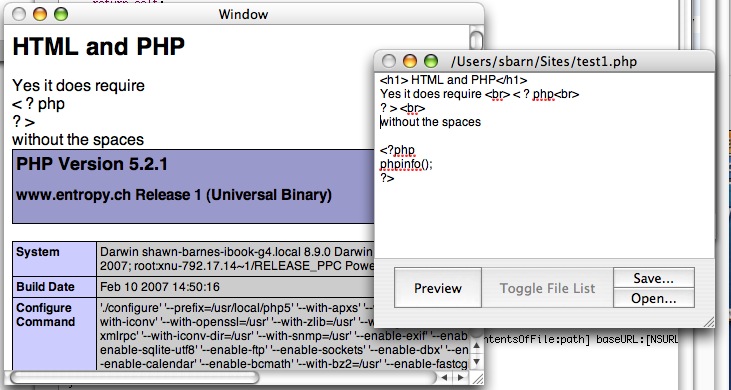This screenshot has height=390, width=731.
Task: Click the 'Yes it does require <br>' editor line
Action: click(479, 94)
